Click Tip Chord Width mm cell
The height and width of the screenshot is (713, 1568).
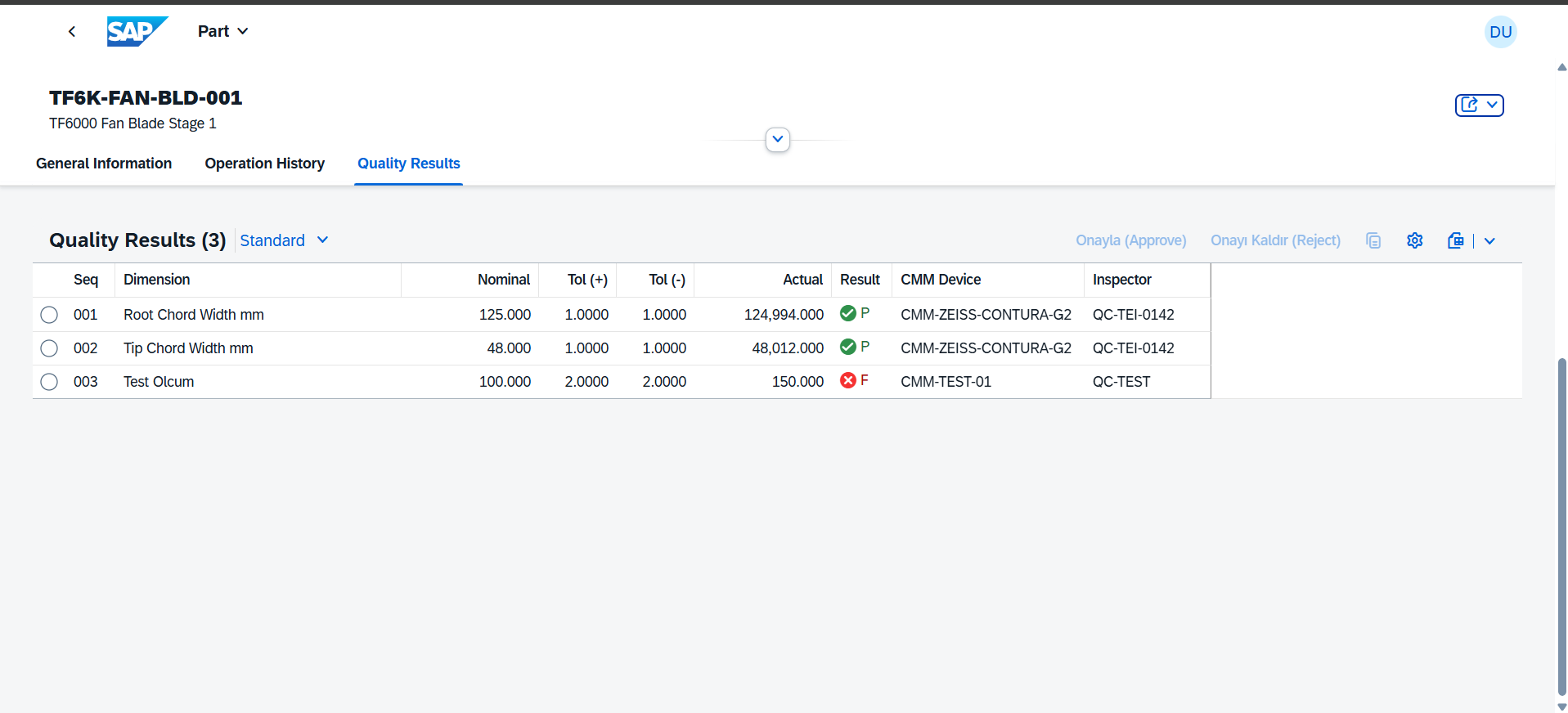(x=188, y=348)
